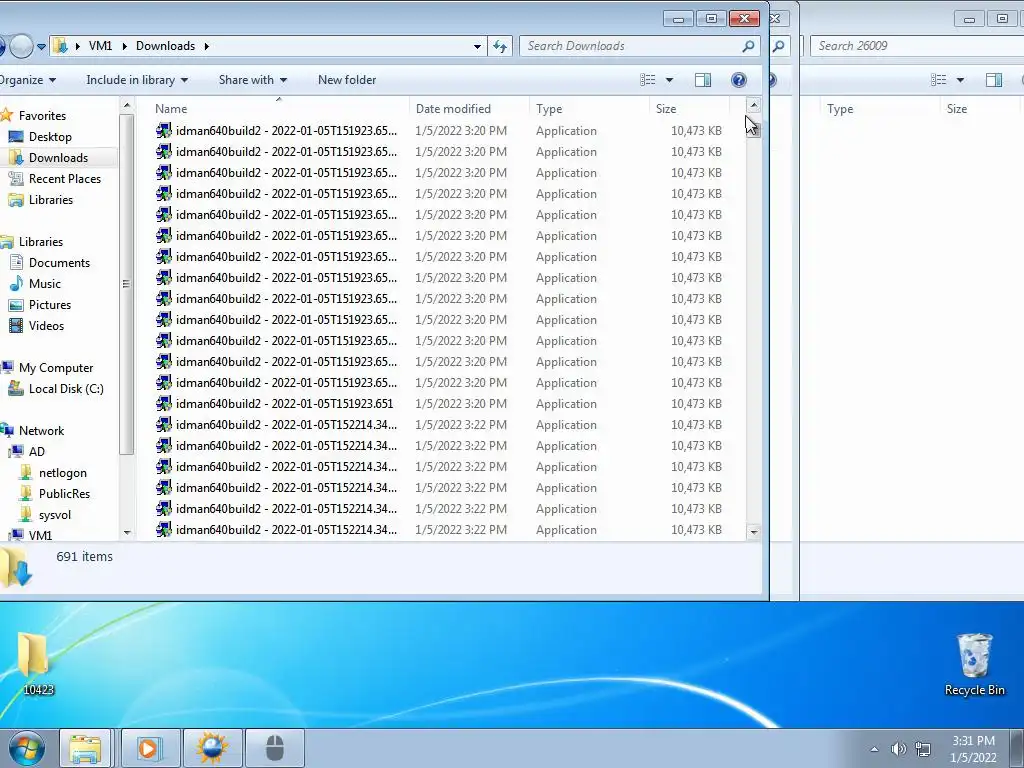
Task: Open the mouse application in taskbar
Action: click(x=275, y=748)
